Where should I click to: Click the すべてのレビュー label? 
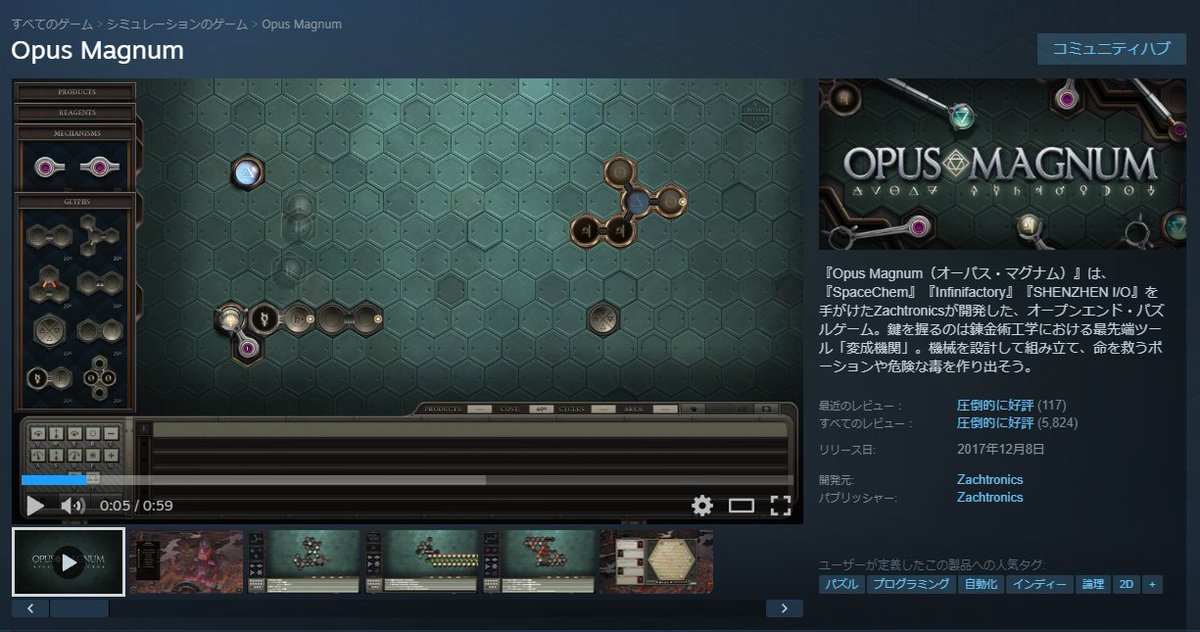864,423
